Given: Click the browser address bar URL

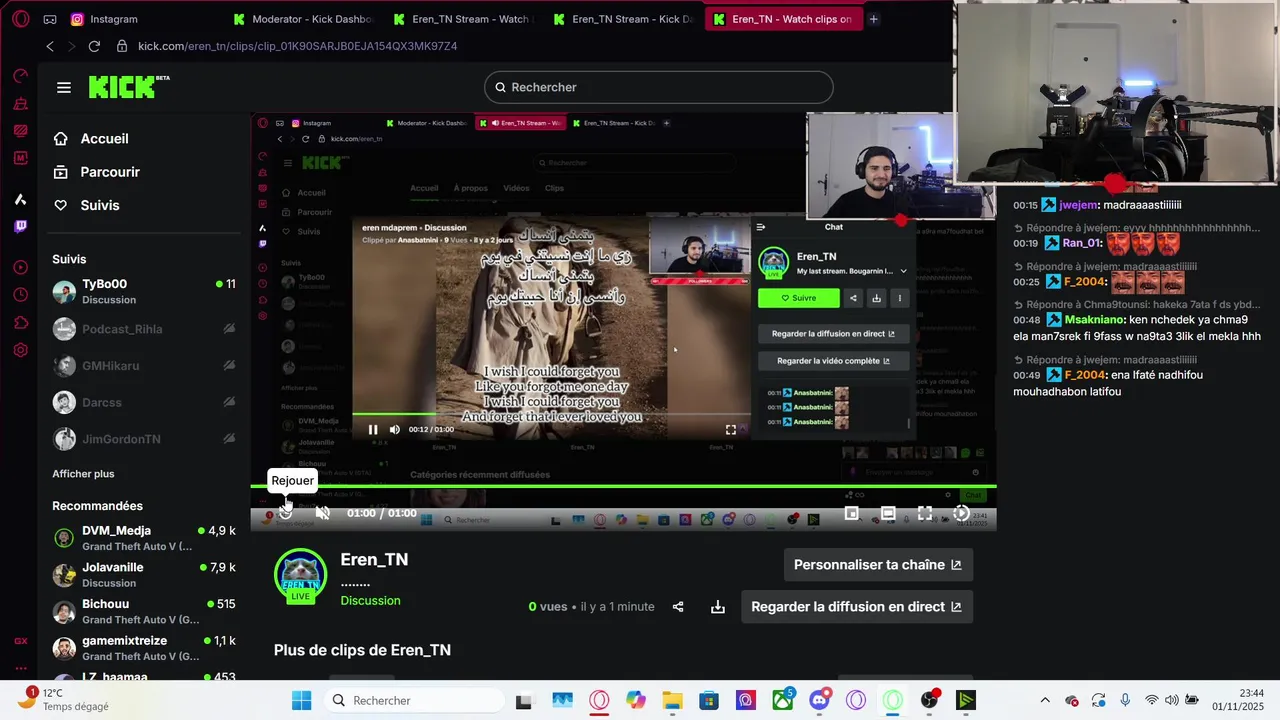Looking at the screenshot, I should [297, 46].
